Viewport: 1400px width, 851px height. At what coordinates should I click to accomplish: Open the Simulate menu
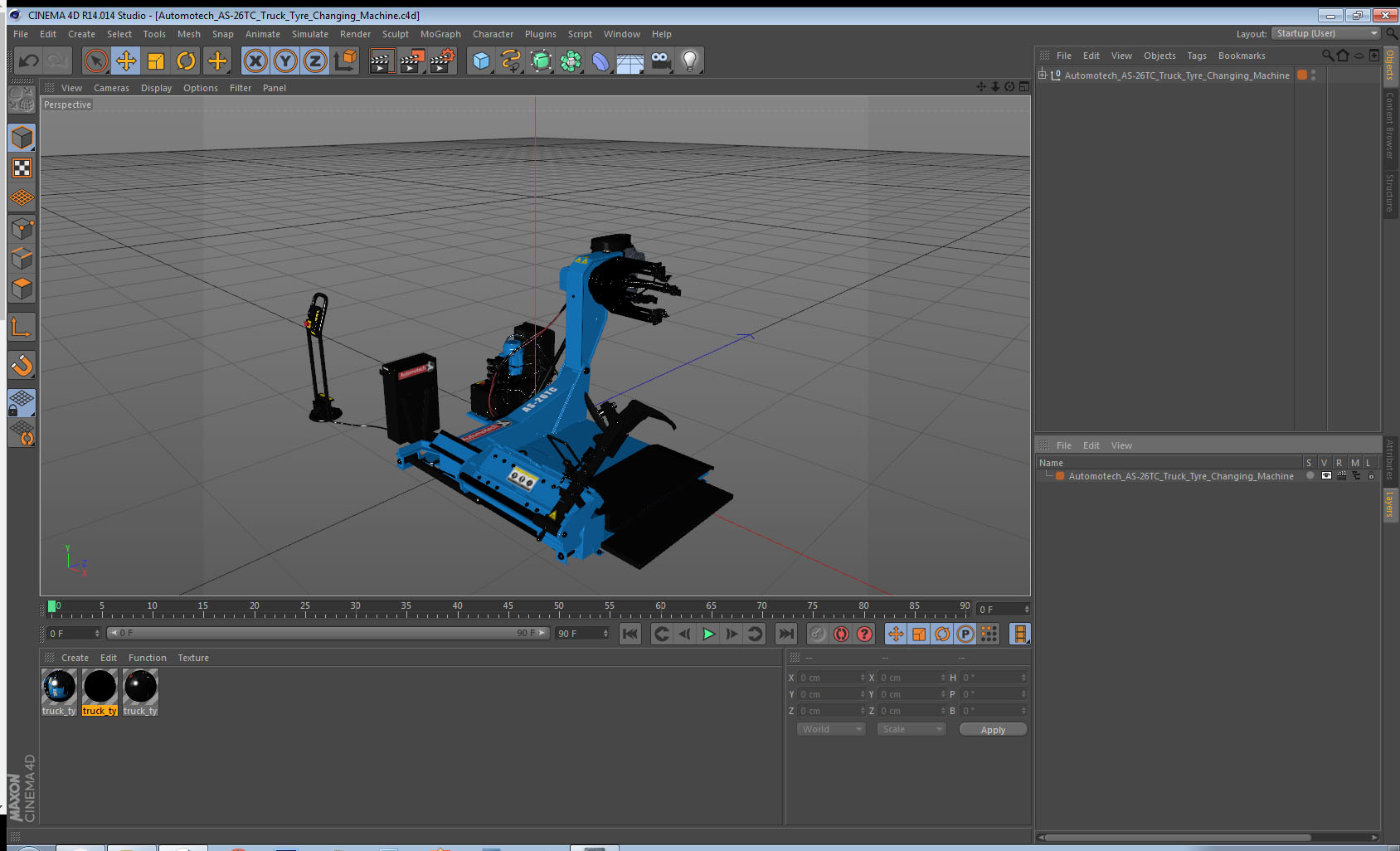click(310, 34)
